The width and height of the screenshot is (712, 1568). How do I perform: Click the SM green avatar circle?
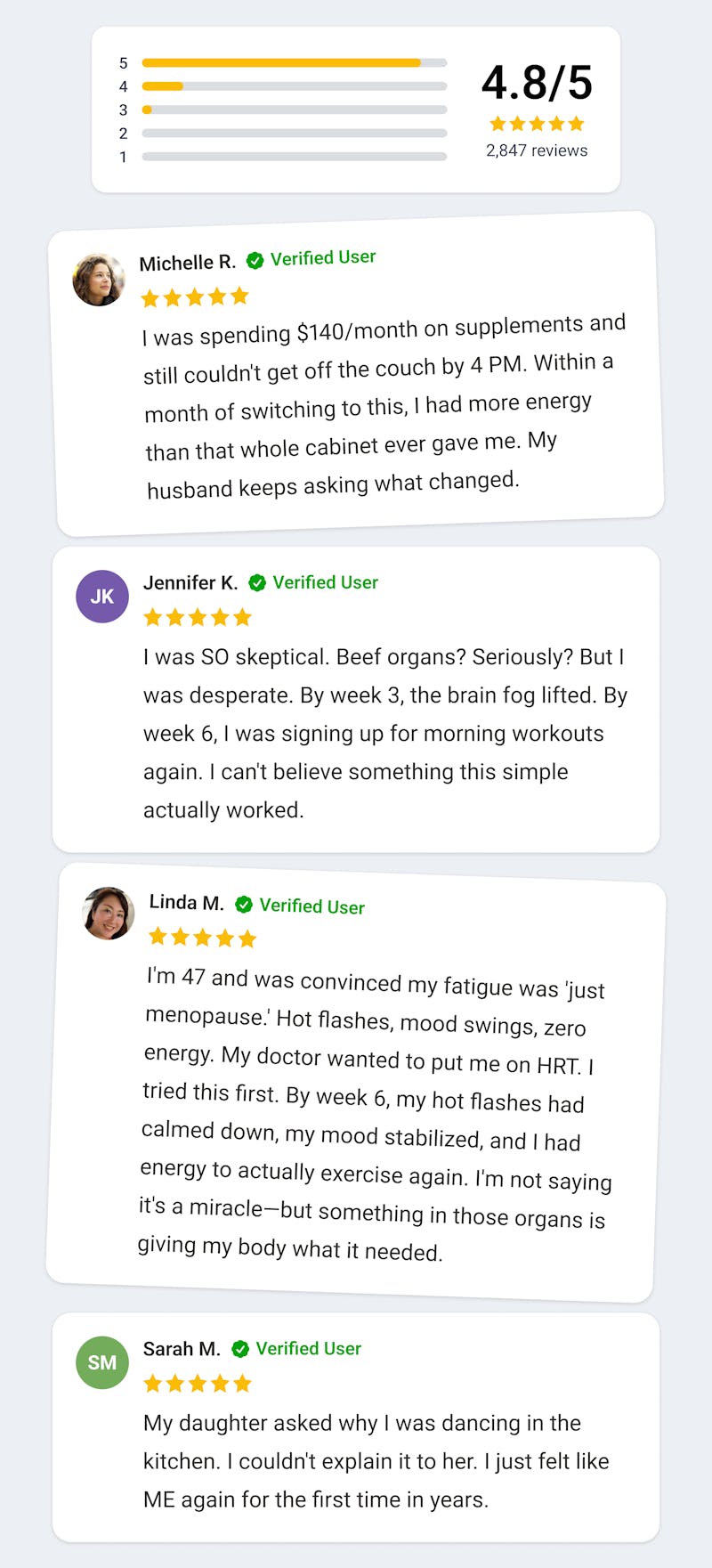102,1362
